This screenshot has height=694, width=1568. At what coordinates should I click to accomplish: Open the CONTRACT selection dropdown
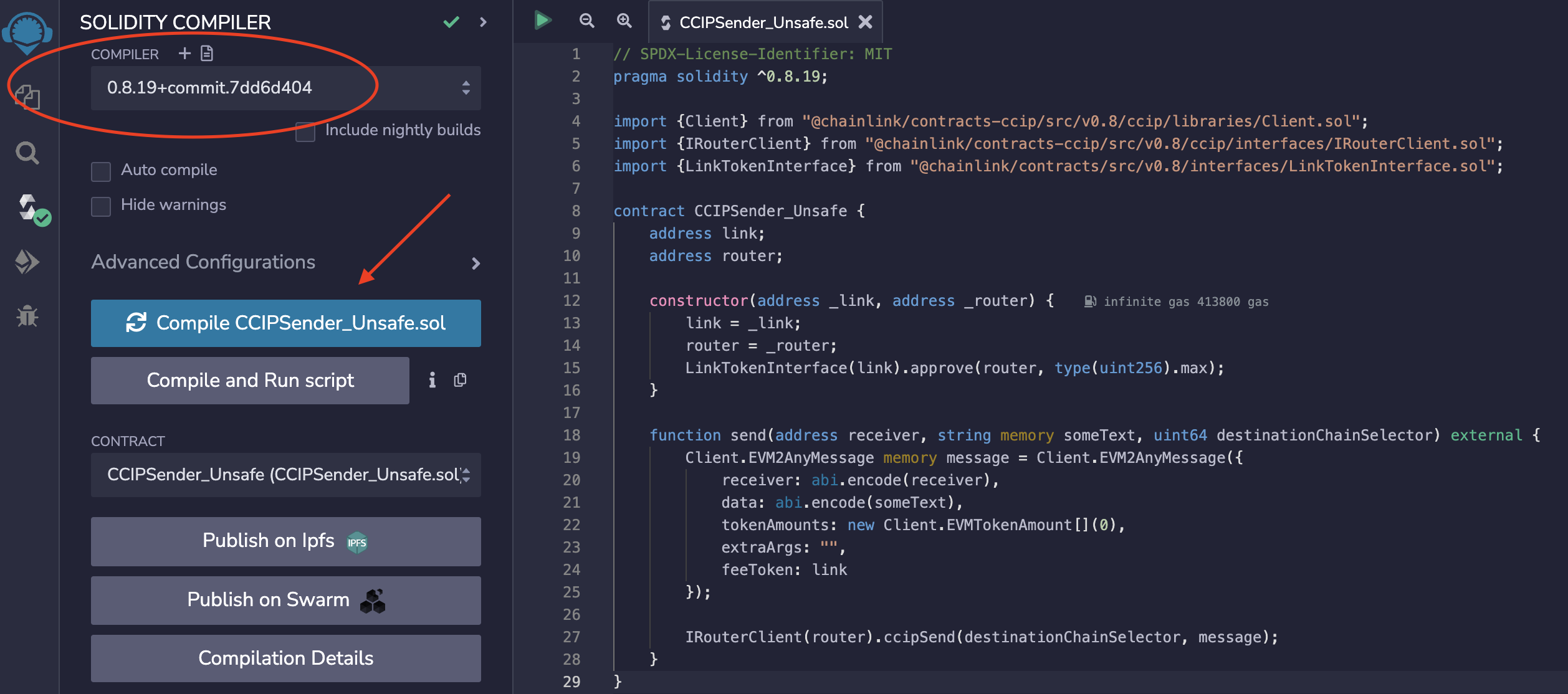pyautogui.click(x=285, y=475)
